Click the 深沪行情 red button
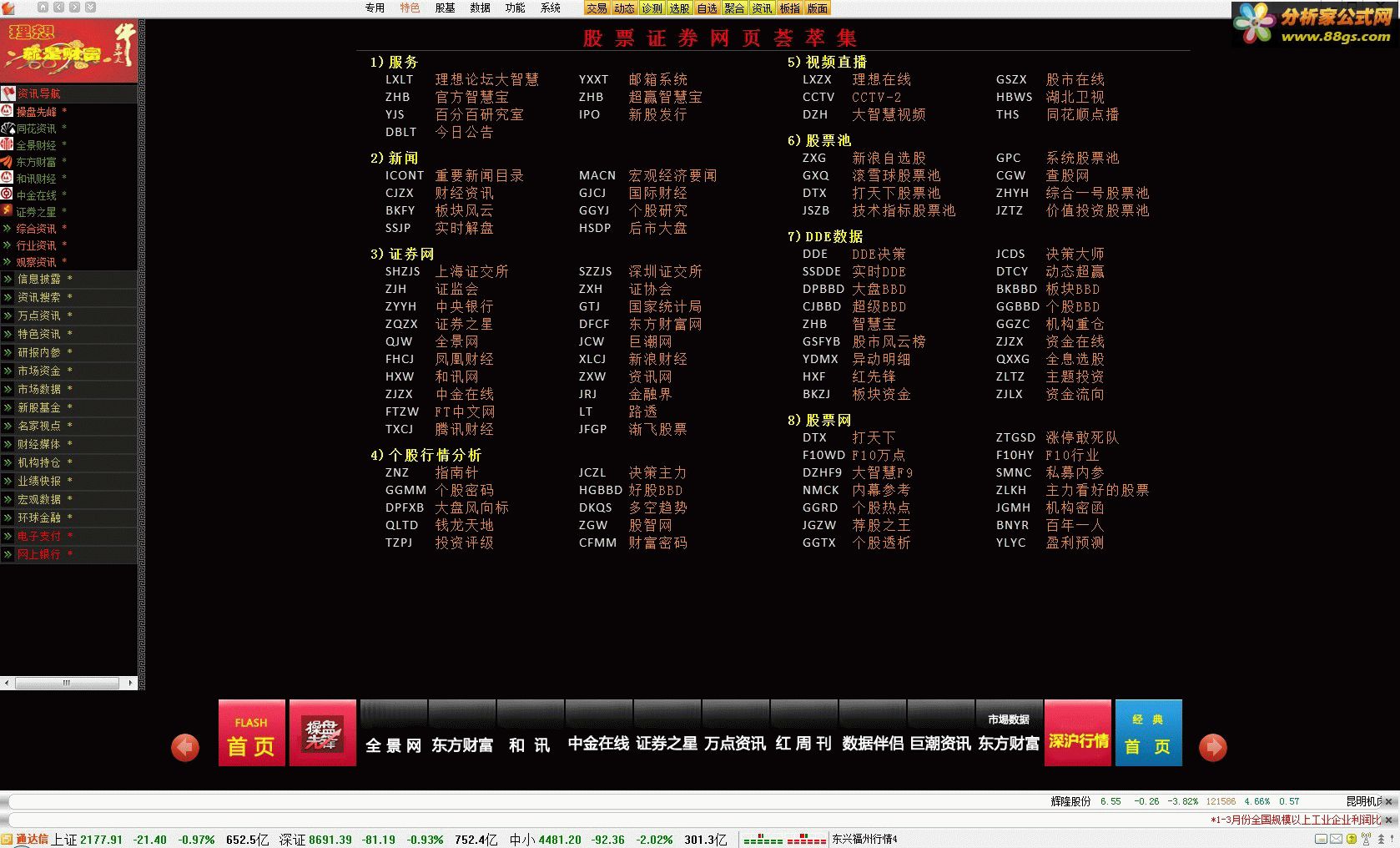Image resolution: width=1400 pixels, height=848 pixels. 1078,733
